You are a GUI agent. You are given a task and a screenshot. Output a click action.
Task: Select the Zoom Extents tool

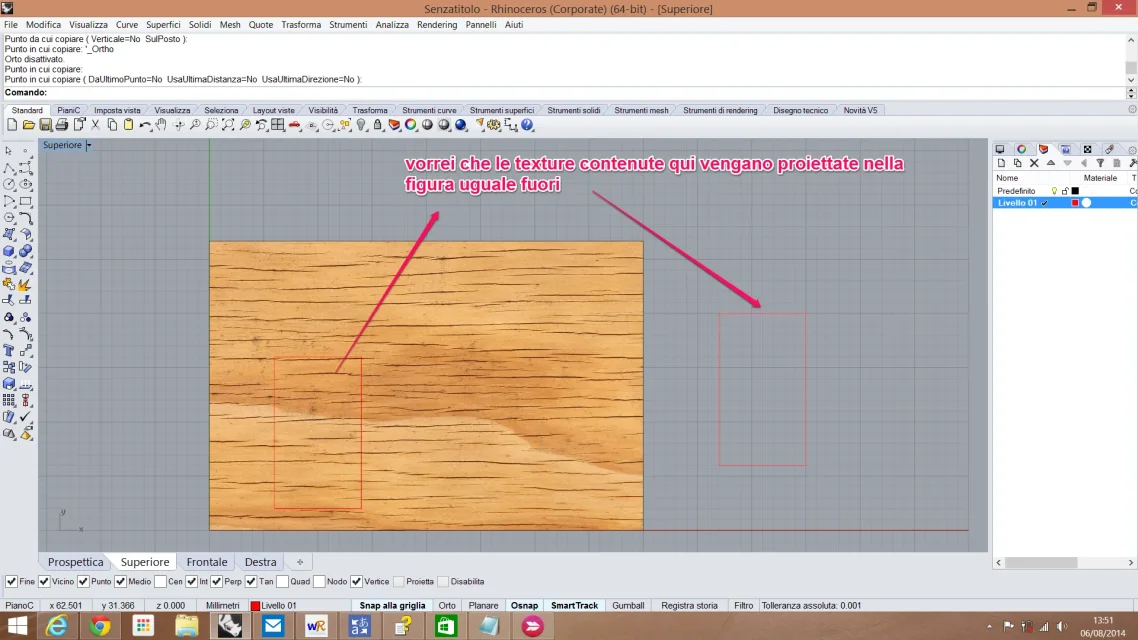(x=228, y=125)
